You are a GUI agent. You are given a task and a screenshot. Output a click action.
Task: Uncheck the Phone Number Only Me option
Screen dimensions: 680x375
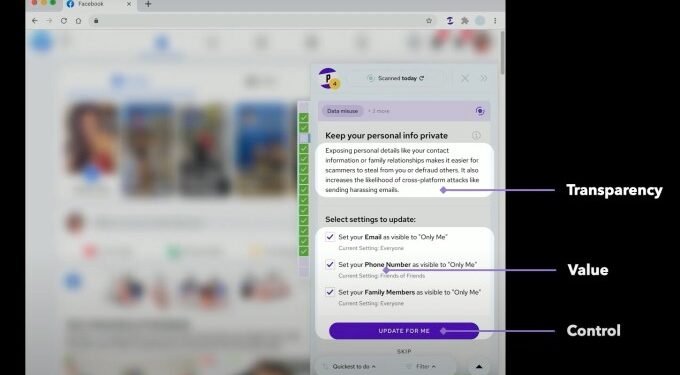pos(330,264)
